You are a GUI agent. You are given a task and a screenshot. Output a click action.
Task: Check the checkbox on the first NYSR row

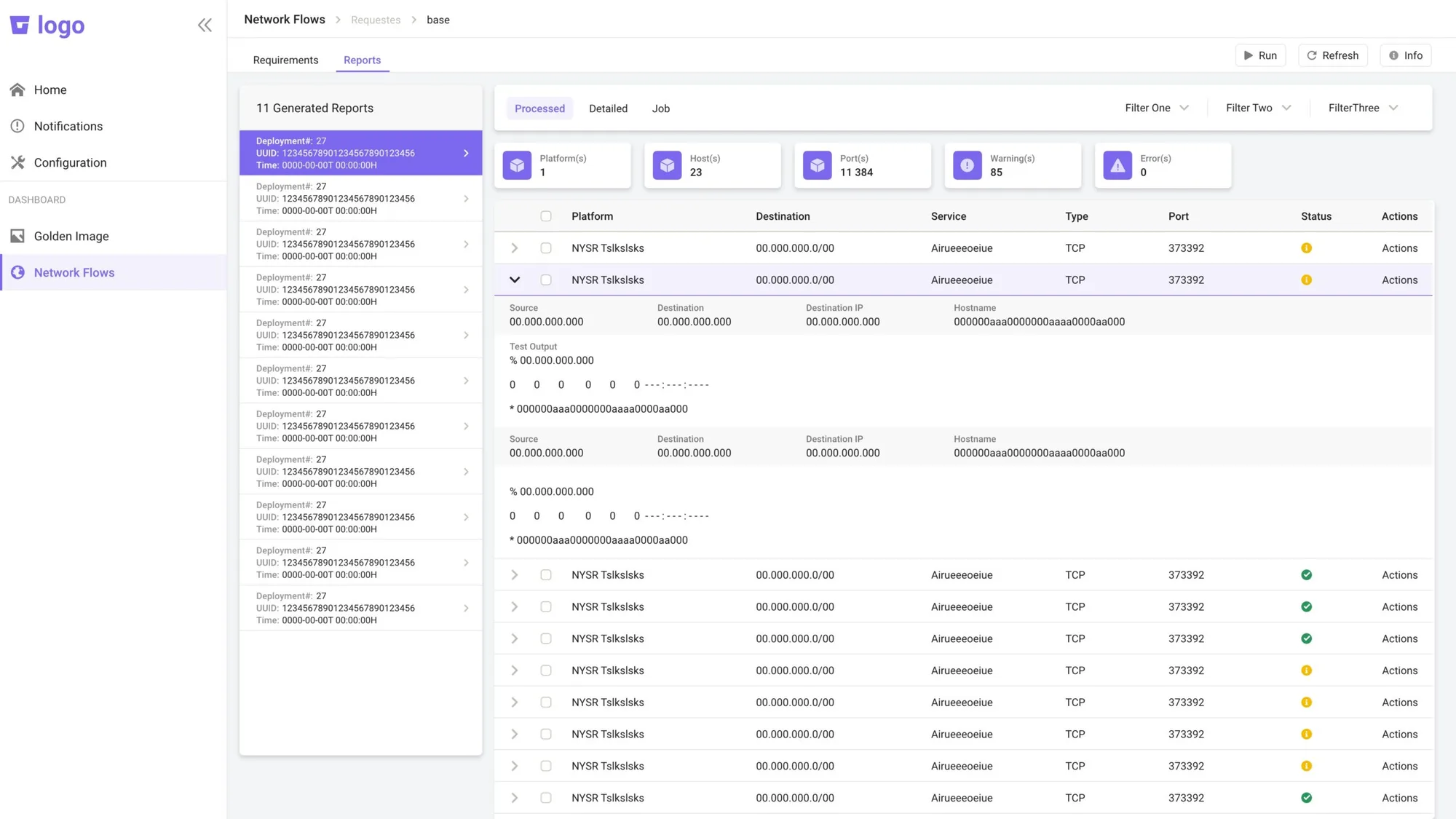[x=546, y=248]
